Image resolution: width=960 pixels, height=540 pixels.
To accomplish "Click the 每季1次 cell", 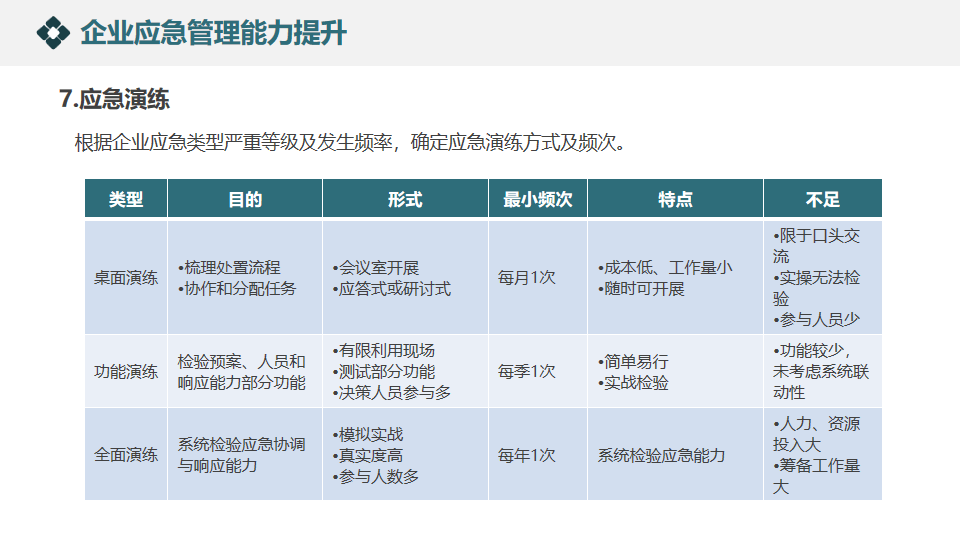I will (538, 371).
